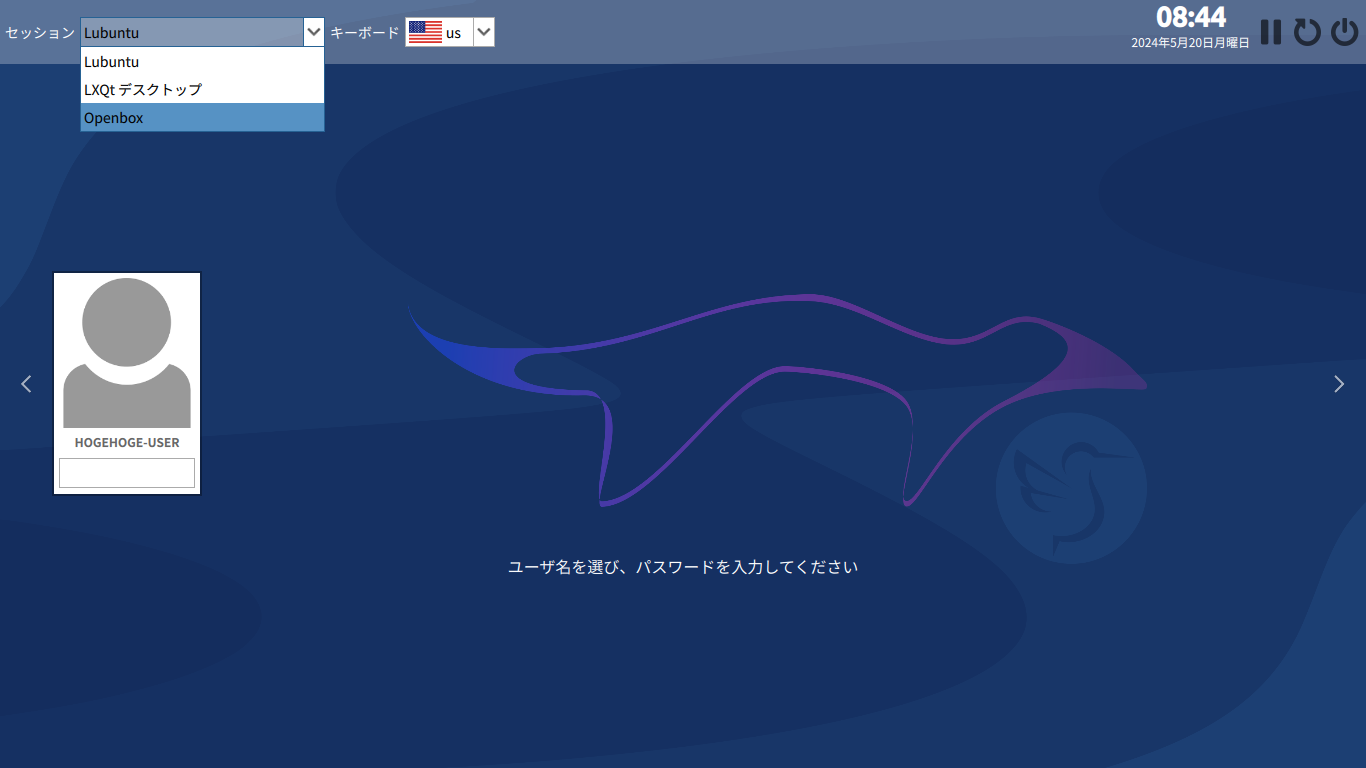
Task: Click the suspend (pause) icon
Action: (x=1271, y=32)
